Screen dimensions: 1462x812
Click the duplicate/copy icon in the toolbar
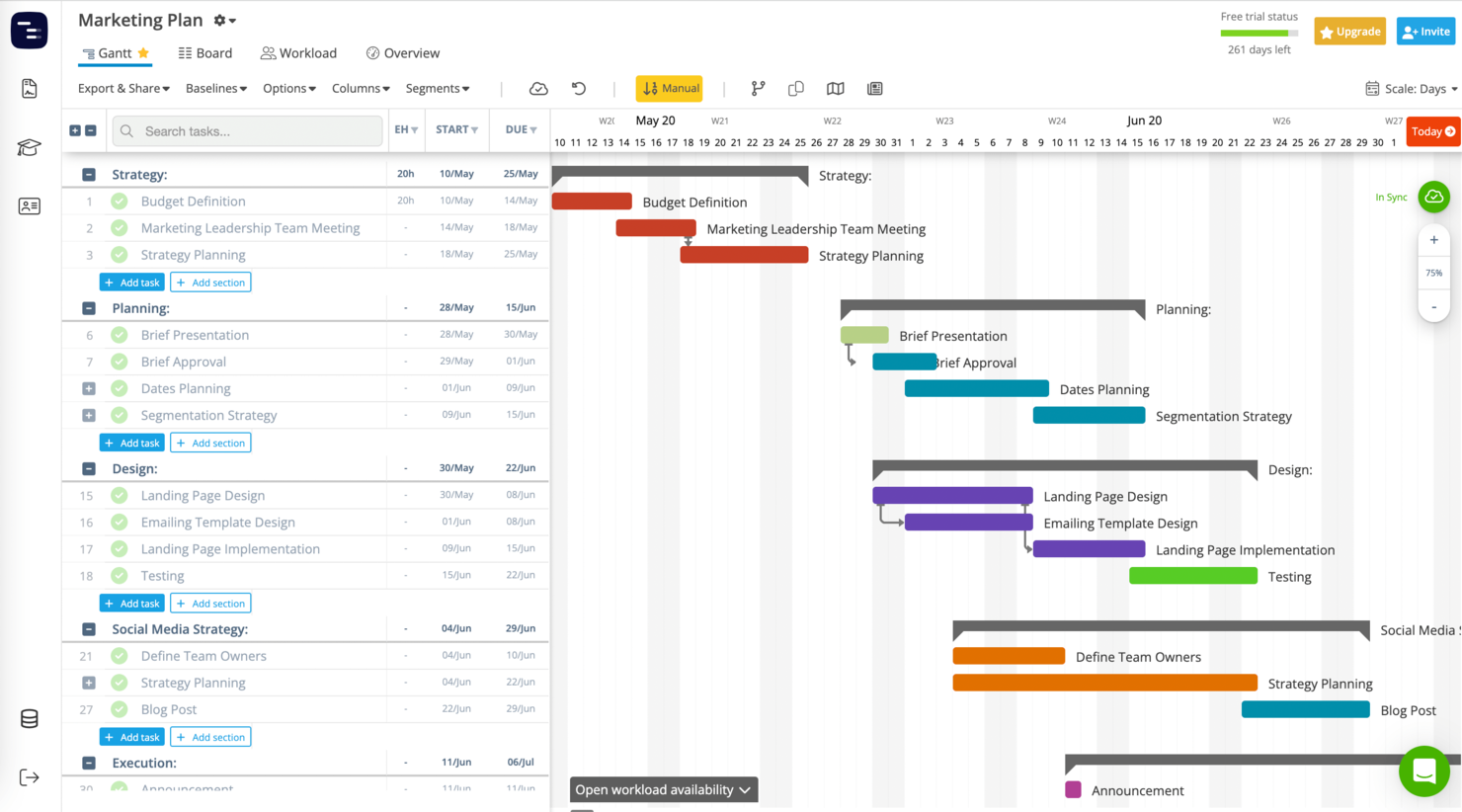tap(795, 88)
